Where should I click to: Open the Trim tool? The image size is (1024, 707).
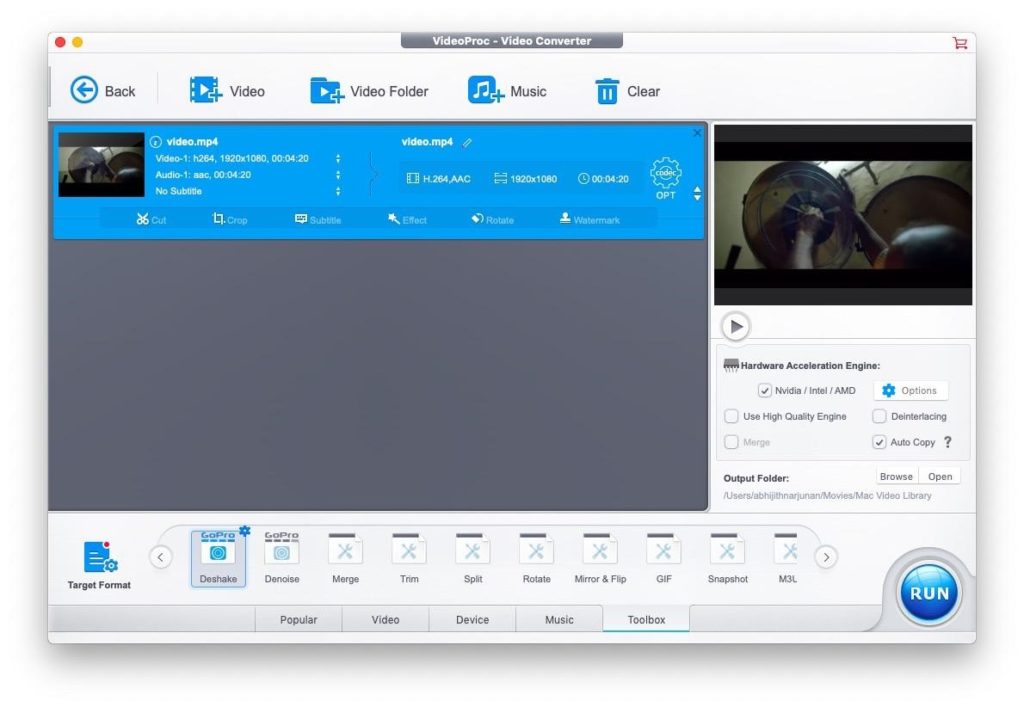coord(409,557)
